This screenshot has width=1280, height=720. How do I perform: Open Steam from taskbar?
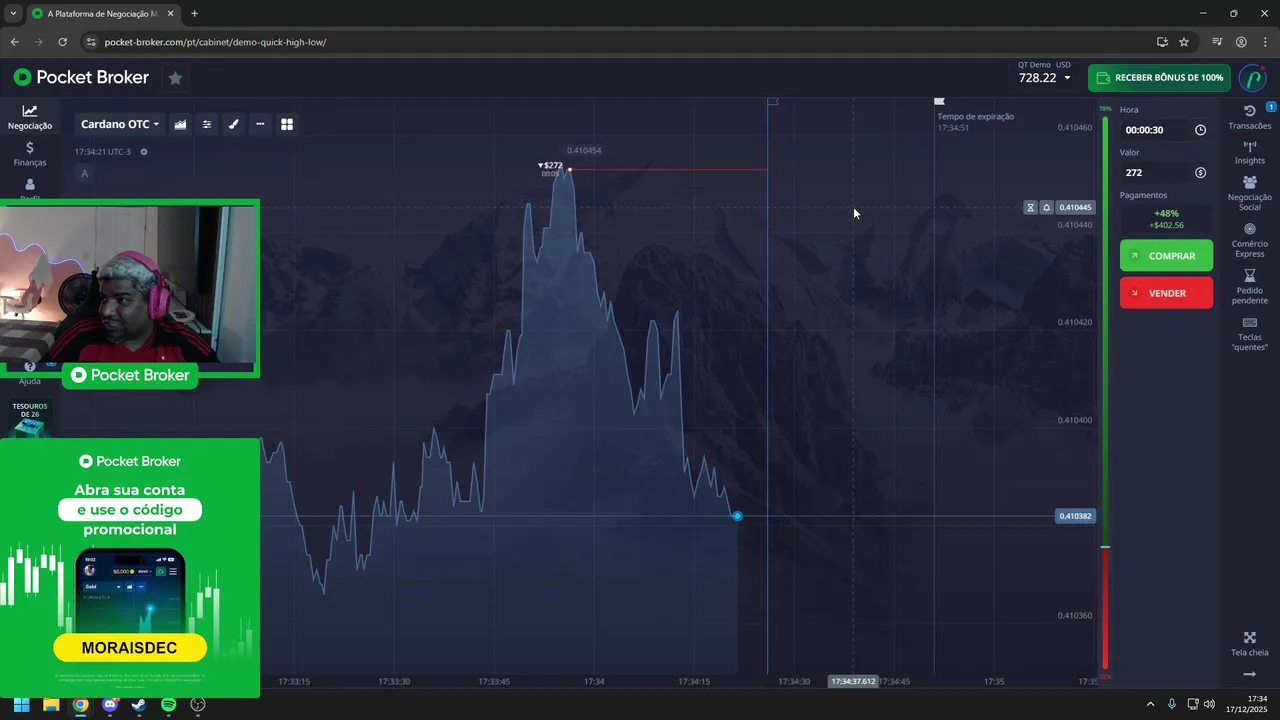coord(139,704)
